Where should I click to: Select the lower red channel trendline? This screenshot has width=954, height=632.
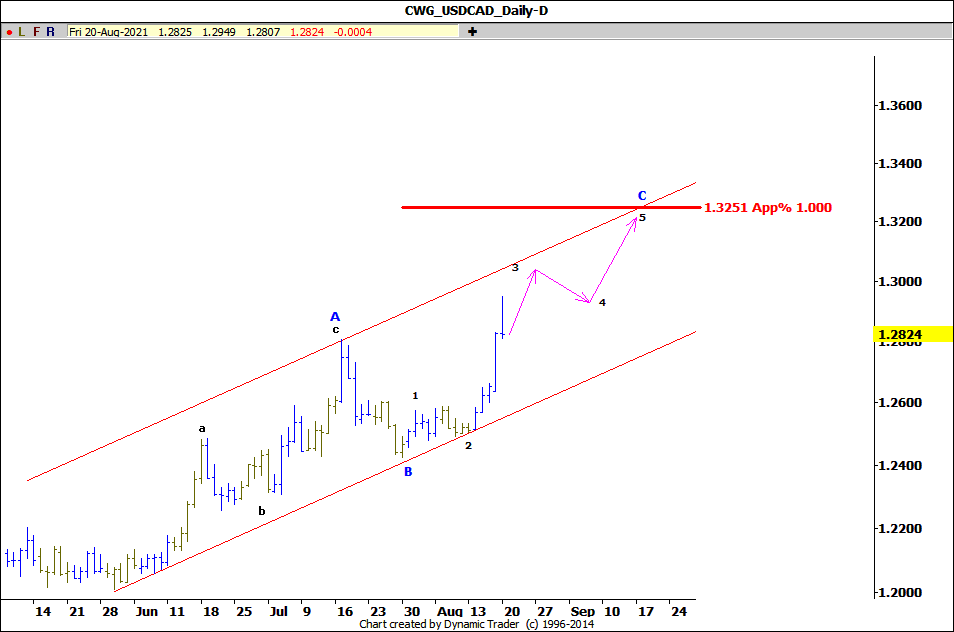[405, 461]
